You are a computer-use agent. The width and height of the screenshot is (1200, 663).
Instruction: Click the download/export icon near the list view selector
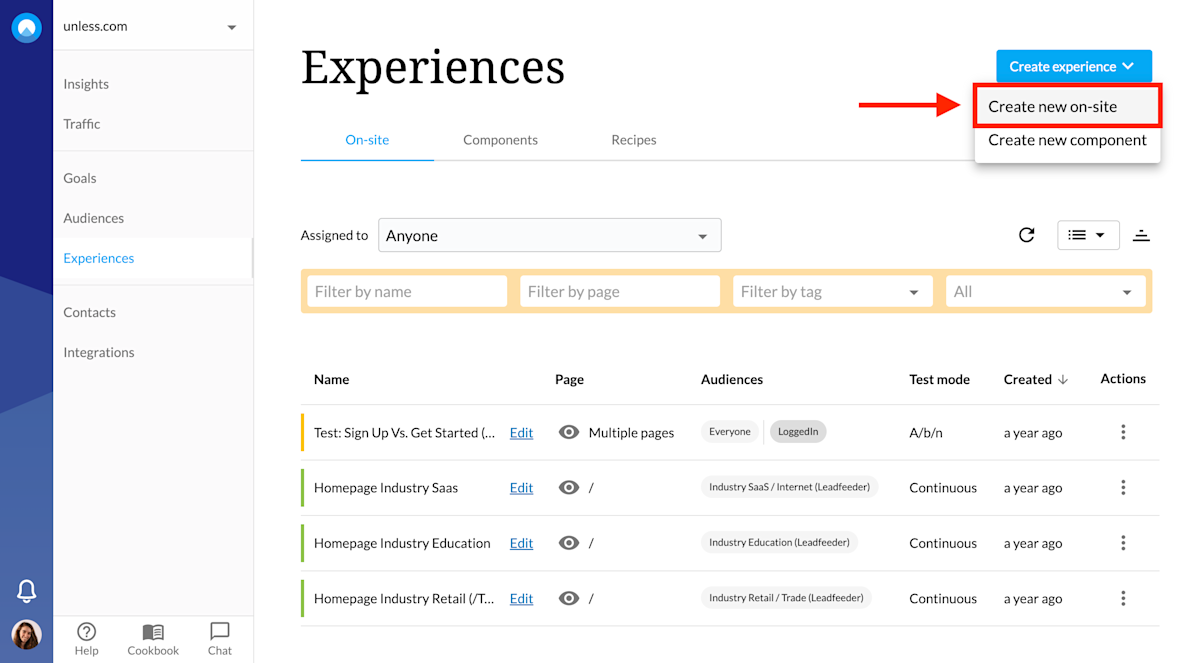[x=1141, y=234]
